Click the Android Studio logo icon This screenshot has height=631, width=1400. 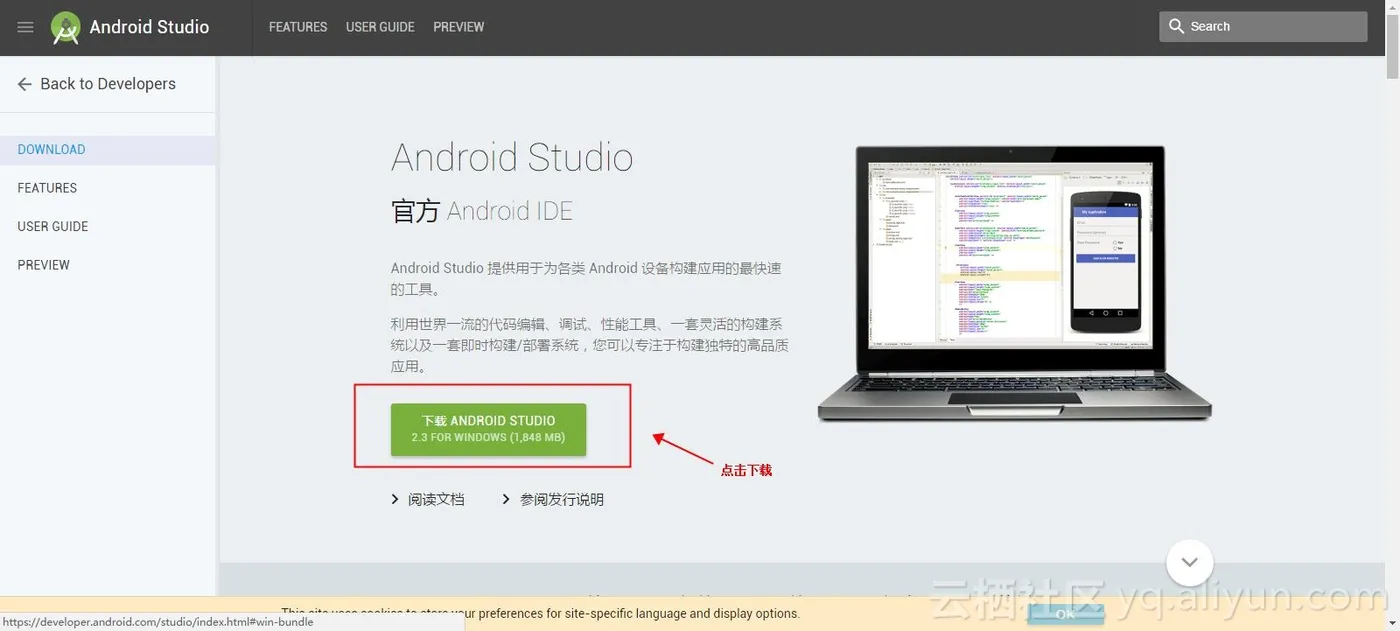click(x=66, y=28)
